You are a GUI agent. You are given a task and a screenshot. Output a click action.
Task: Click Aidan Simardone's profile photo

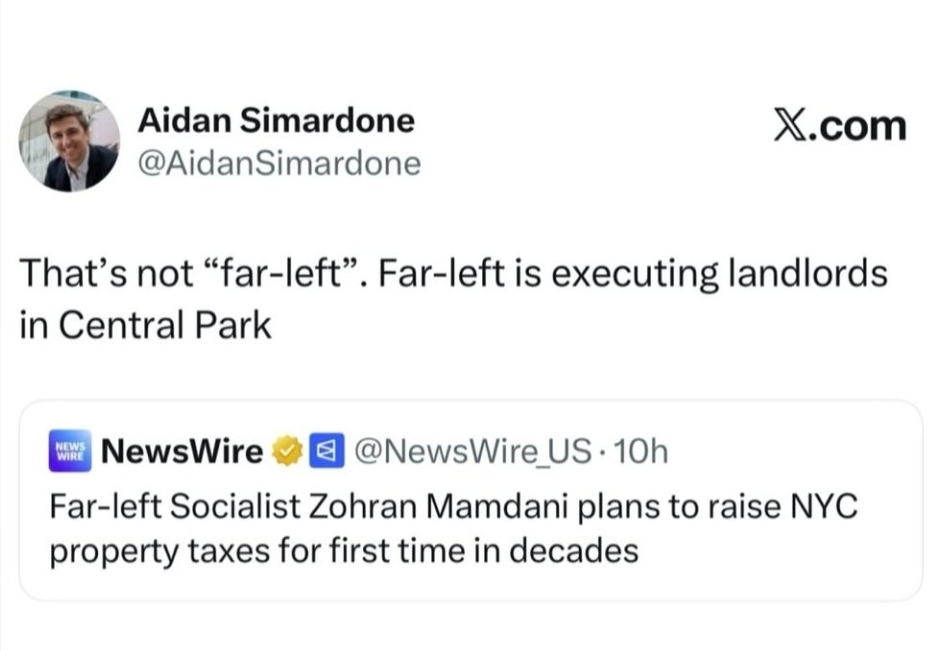pos(69,141)
